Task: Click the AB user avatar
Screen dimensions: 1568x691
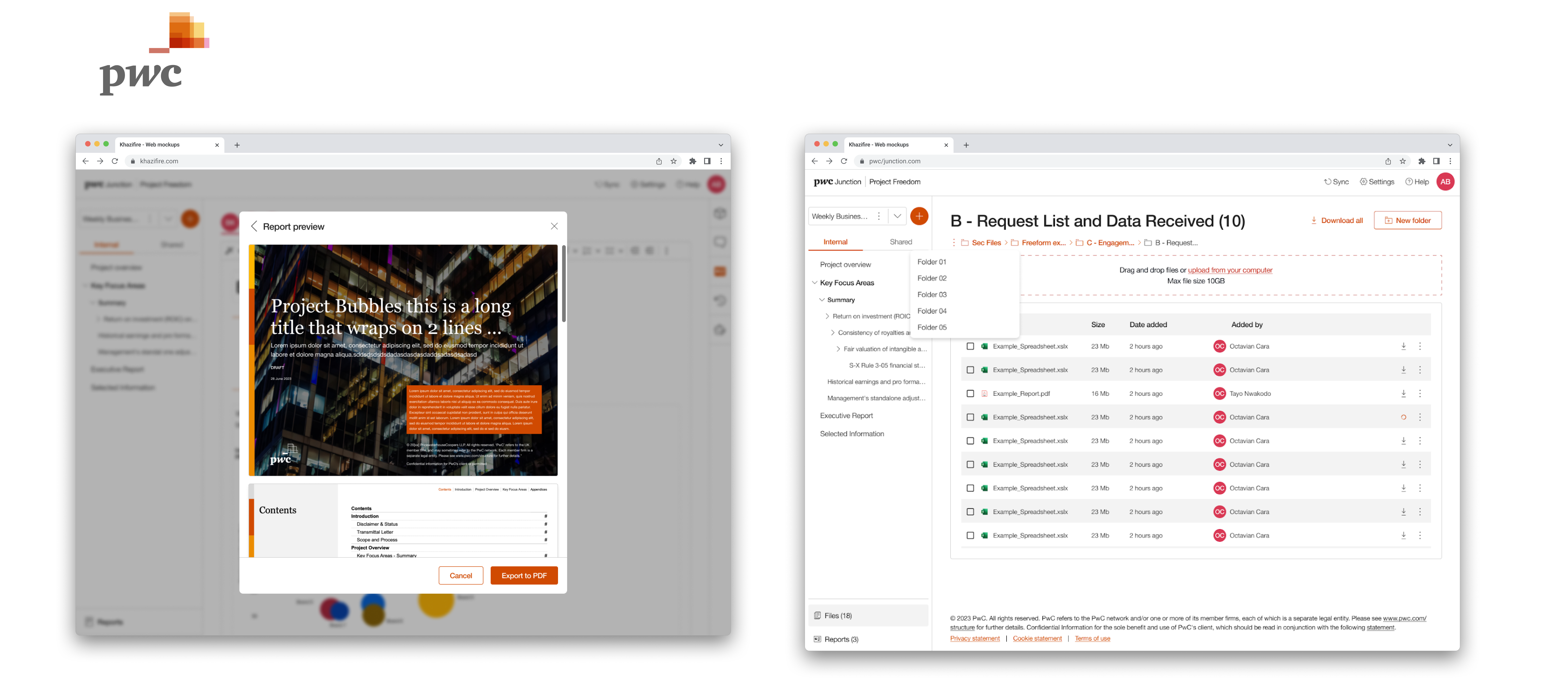Action: coord(1445,182)
